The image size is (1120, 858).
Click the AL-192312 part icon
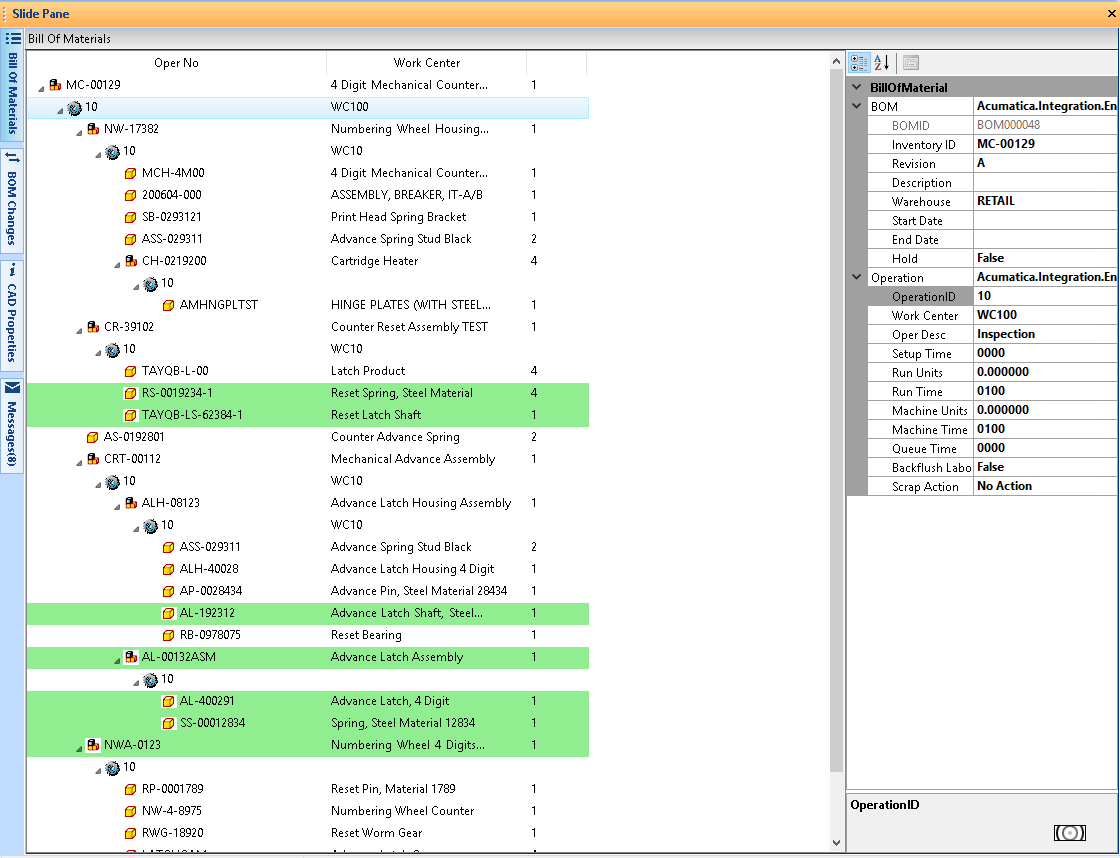point(168,613)
